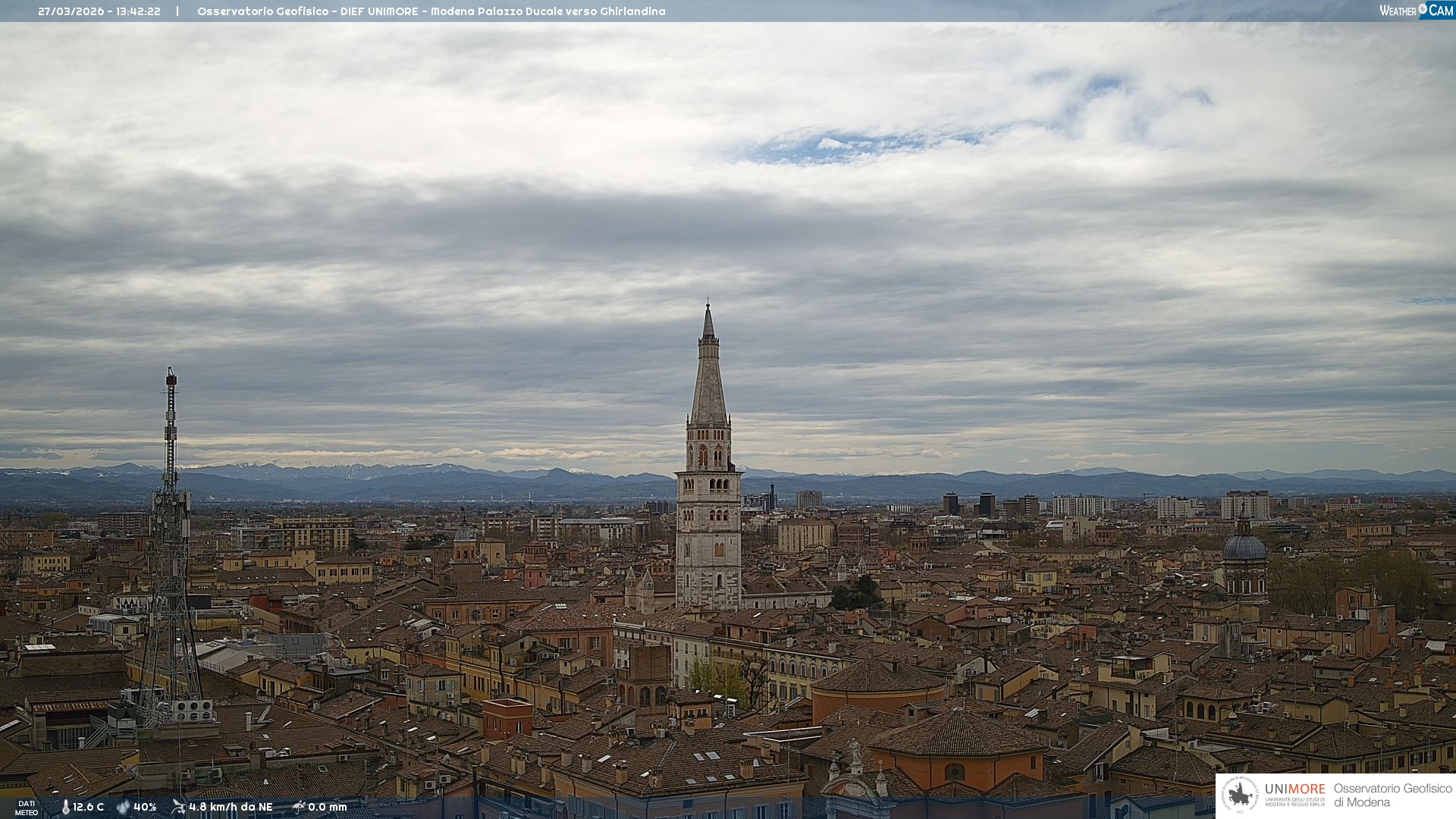The width and height of the screenshot is (1456, 819).
Task: Click the Ghirlandina tower spire
Action: tap(708, 379)
